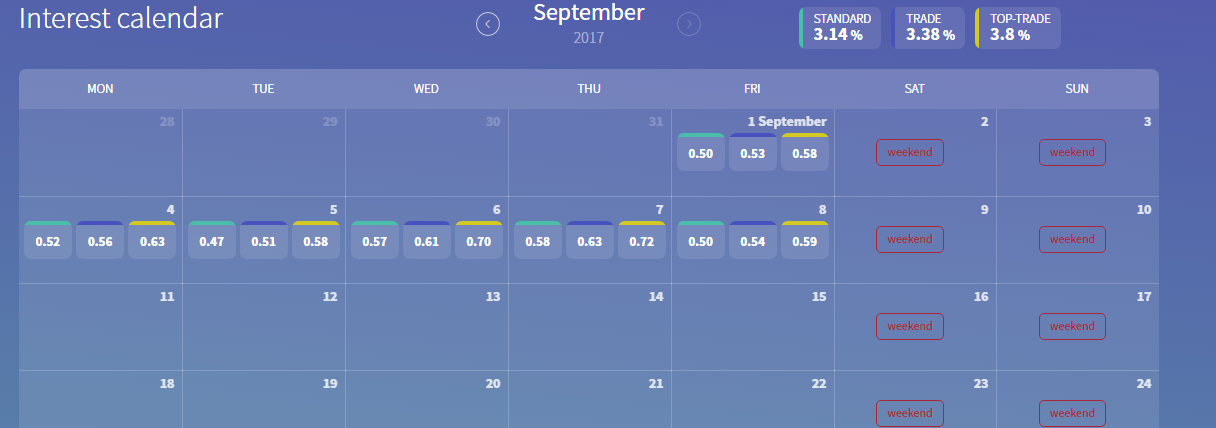The width and height of the screenshot is (1216, 428).
Task: Select the TOP-TRADE 3.8% rate badge
Action: 1019,28
